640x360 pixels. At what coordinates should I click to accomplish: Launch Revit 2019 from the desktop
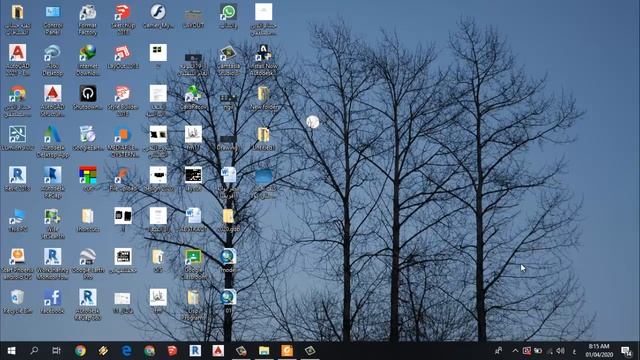click(18, 180)
